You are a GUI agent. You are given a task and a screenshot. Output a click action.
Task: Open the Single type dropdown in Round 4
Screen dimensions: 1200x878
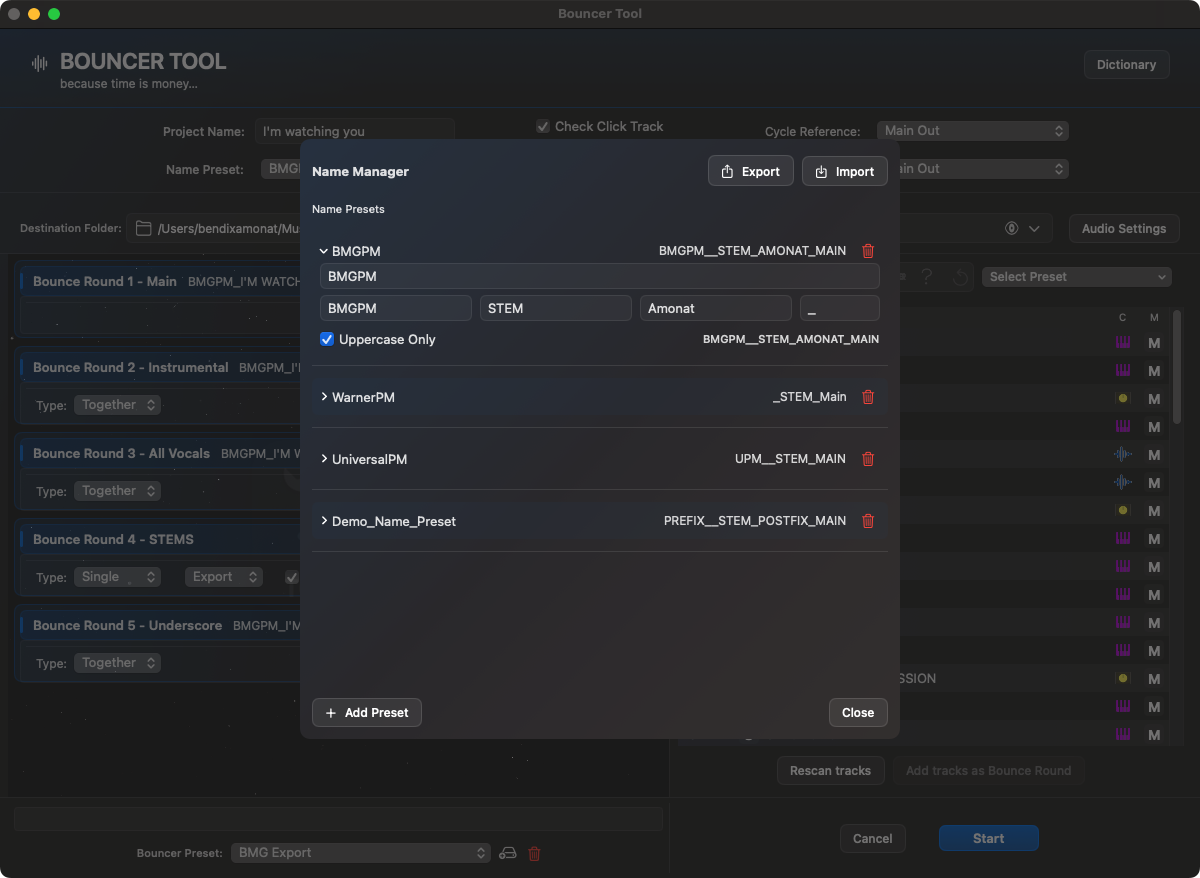(118, 577)
